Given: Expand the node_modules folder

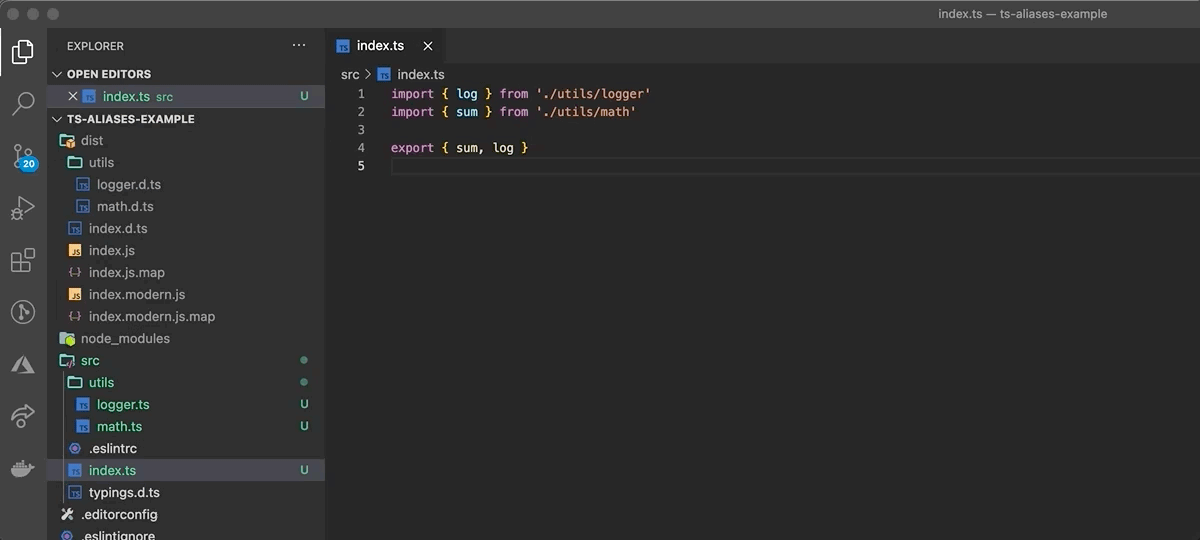Looking at the screenshot, I should click(125, 339).
